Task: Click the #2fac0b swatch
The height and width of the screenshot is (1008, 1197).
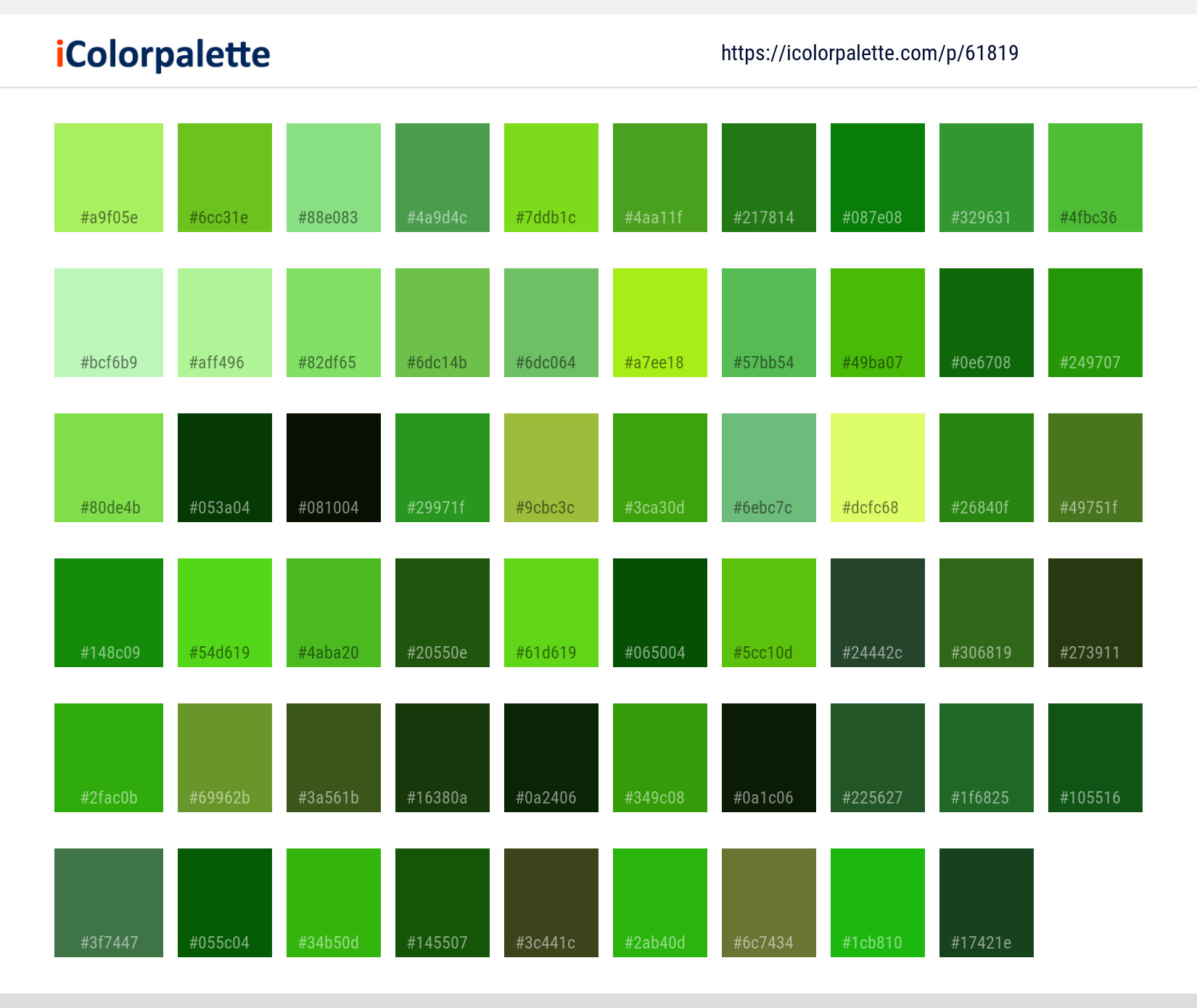Action: [x=109, y=758]
